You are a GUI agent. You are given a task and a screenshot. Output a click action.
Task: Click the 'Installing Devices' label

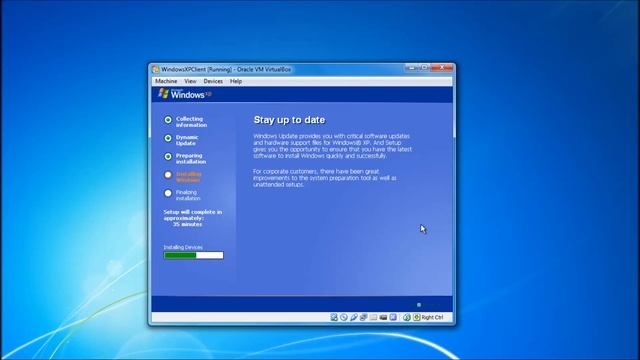[183, 247]
